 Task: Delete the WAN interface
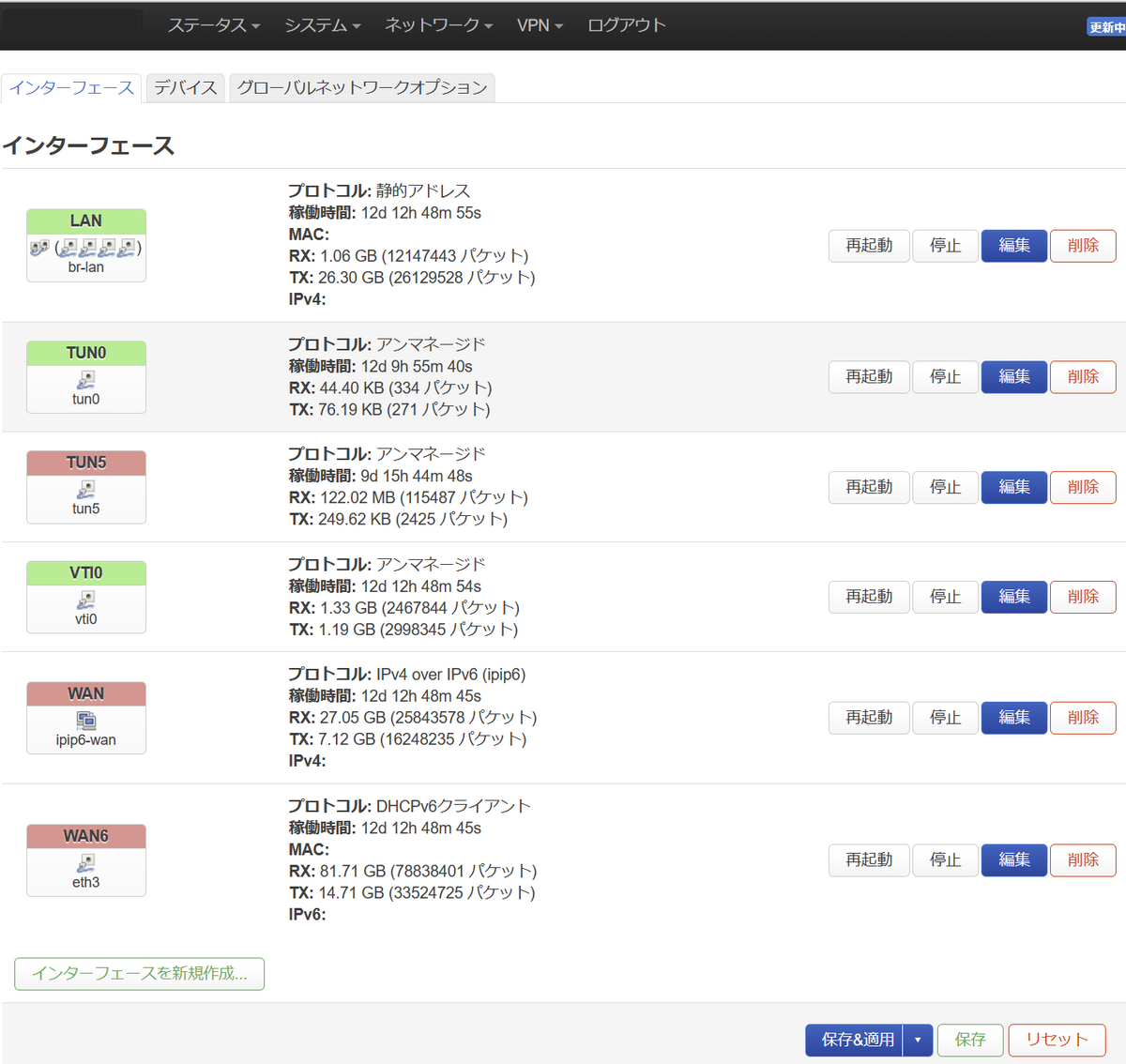tap(1083, 718)
